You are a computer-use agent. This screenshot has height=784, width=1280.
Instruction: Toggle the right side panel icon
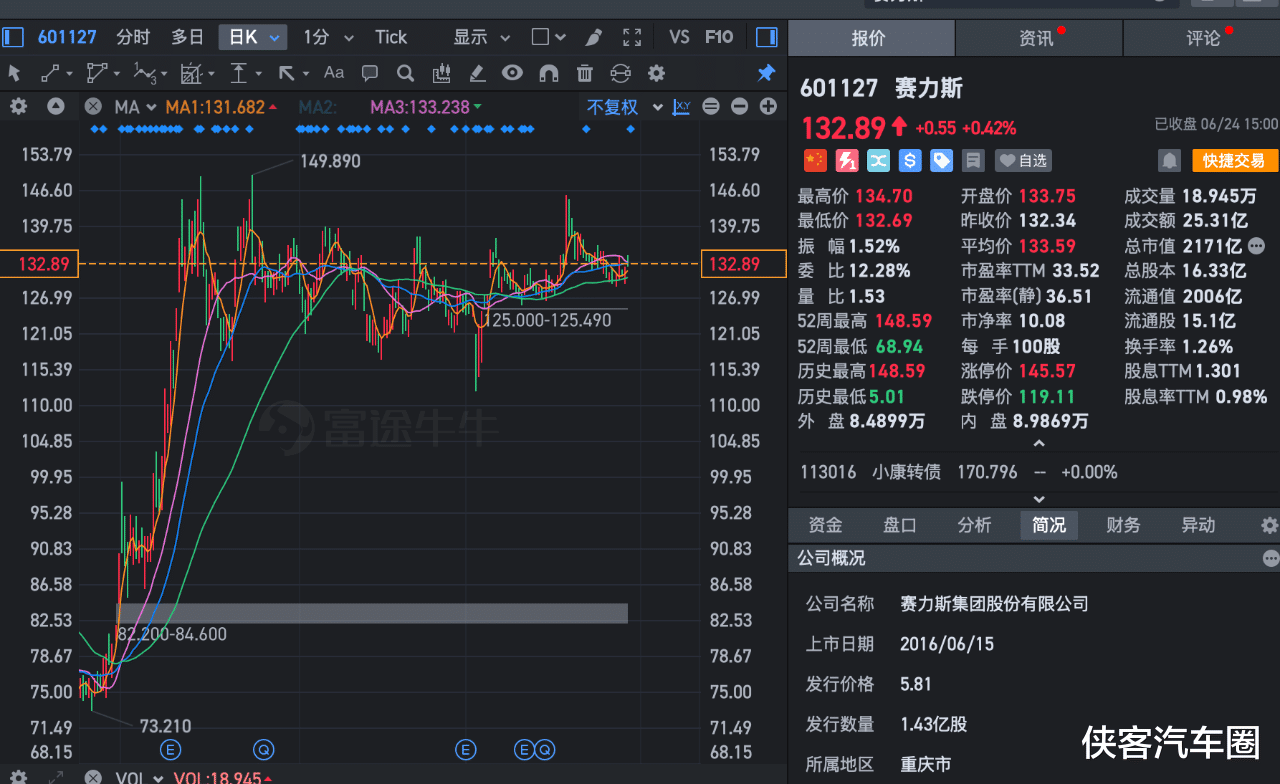pos(767,37)
